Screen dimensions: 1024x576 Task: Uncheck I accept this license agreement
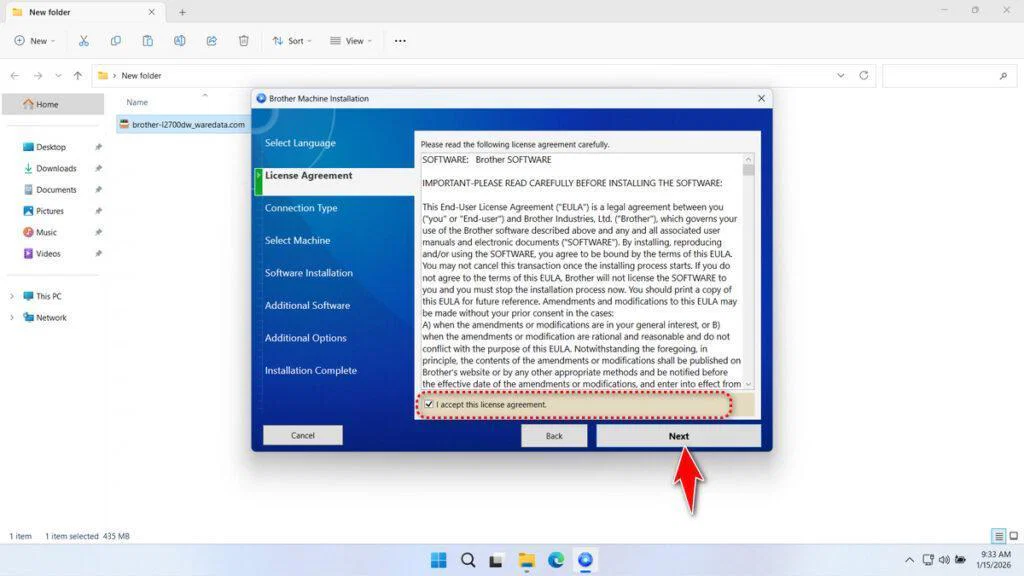coord(429,405)
